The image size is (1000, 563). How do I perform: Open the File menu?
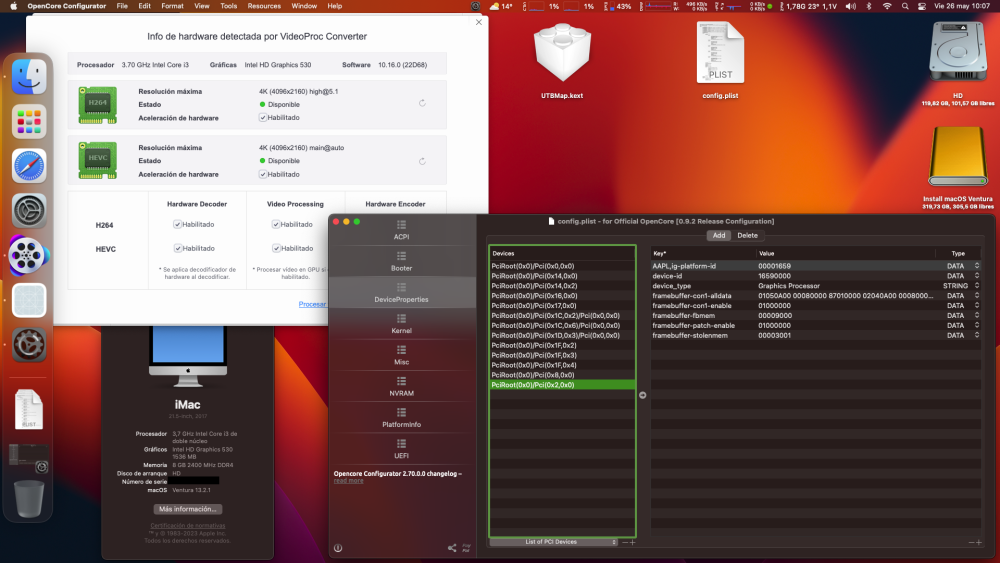(122, 6)
